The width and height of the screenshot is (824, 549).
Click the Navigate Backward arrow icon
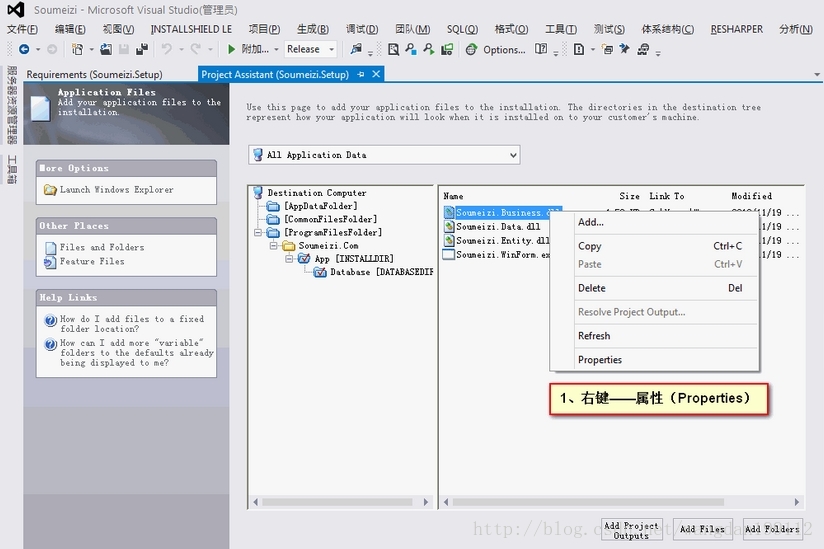(24, 49)
